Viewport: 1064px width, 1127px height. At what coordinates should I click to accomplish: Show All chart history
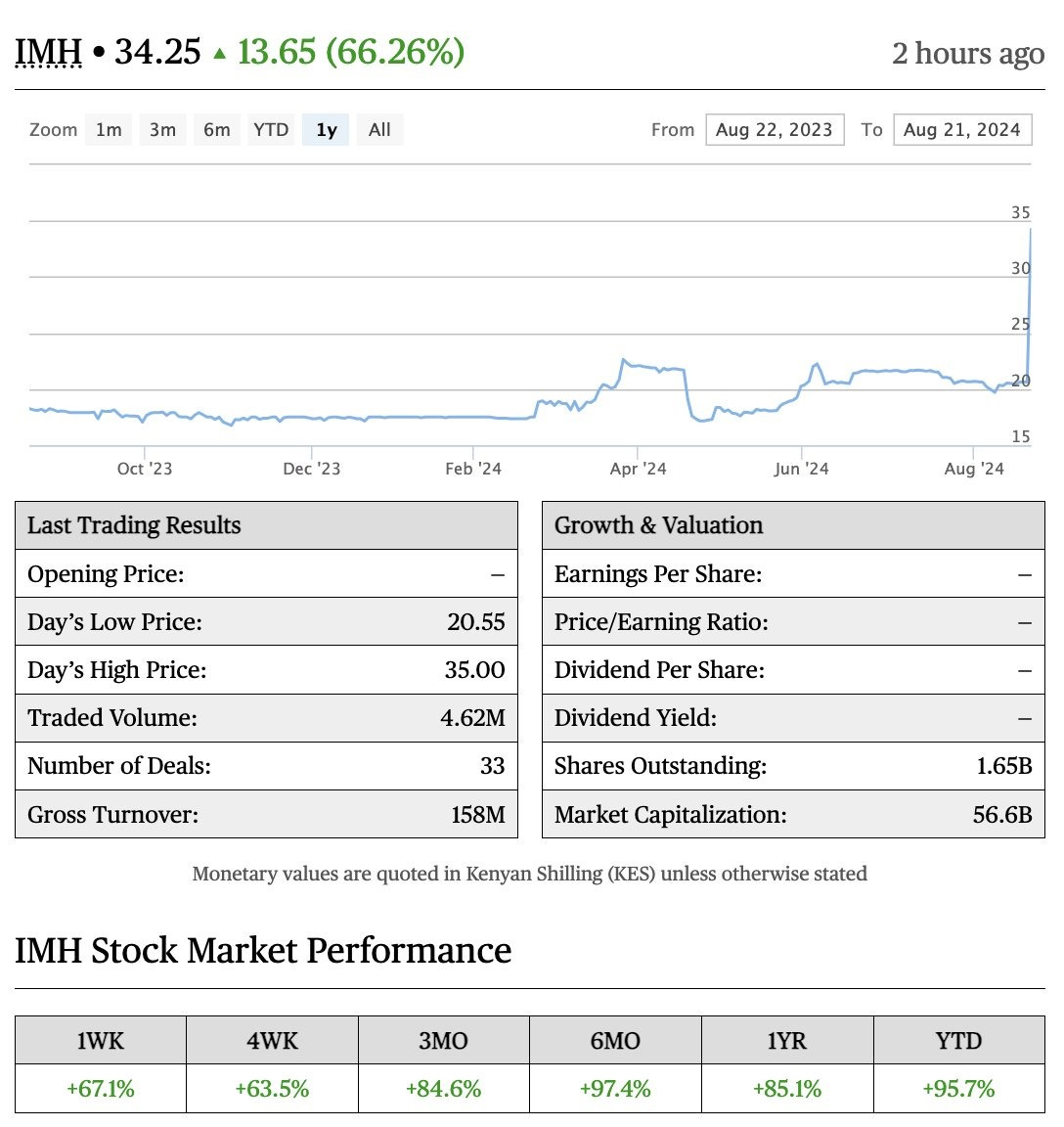(x=379, y=130)
